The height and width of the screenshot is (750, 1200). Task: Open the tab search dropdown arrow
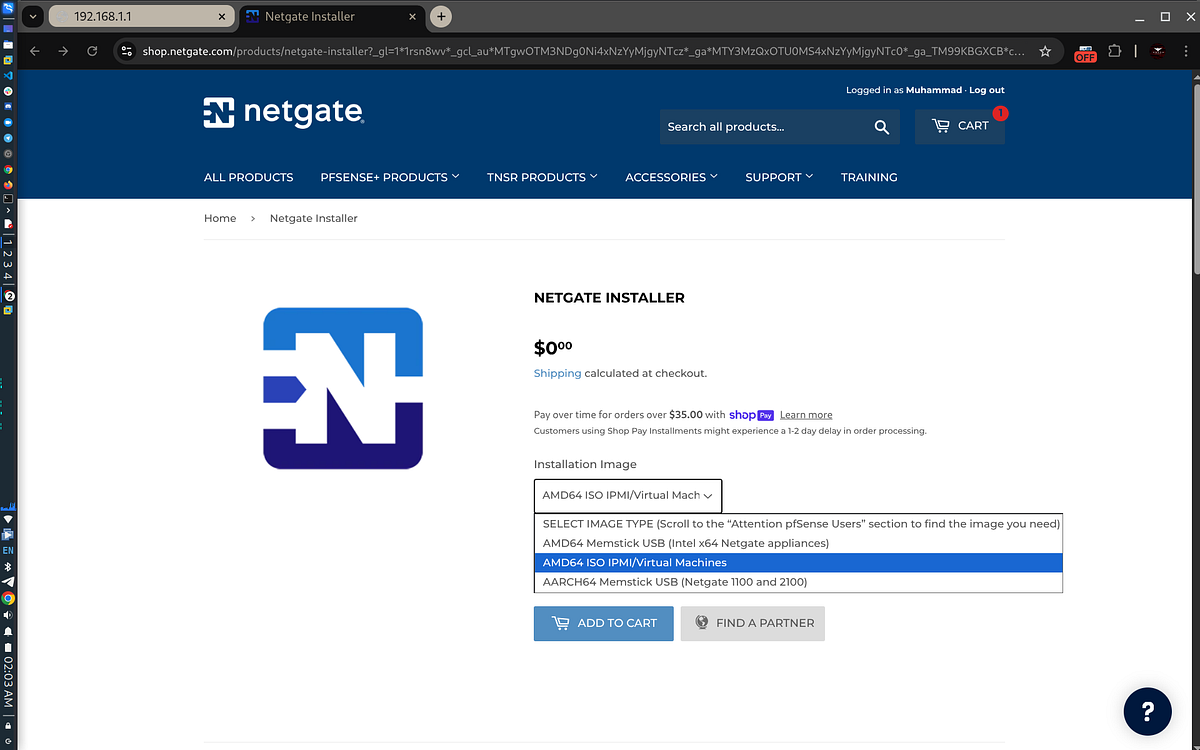click(32, 17)
